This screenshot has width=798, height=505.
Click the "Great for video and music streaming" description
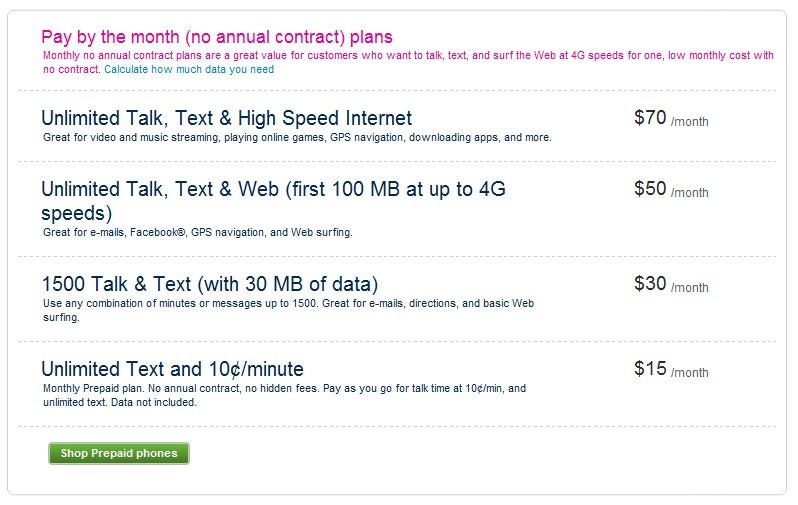tap(297, 137)
